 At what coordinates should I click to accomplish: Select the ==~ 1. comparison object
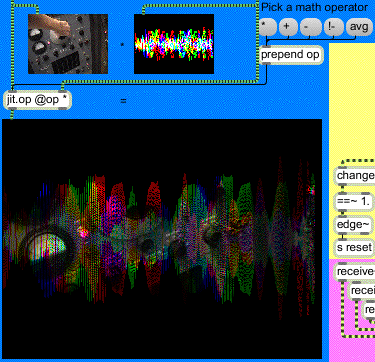[353, 201]
